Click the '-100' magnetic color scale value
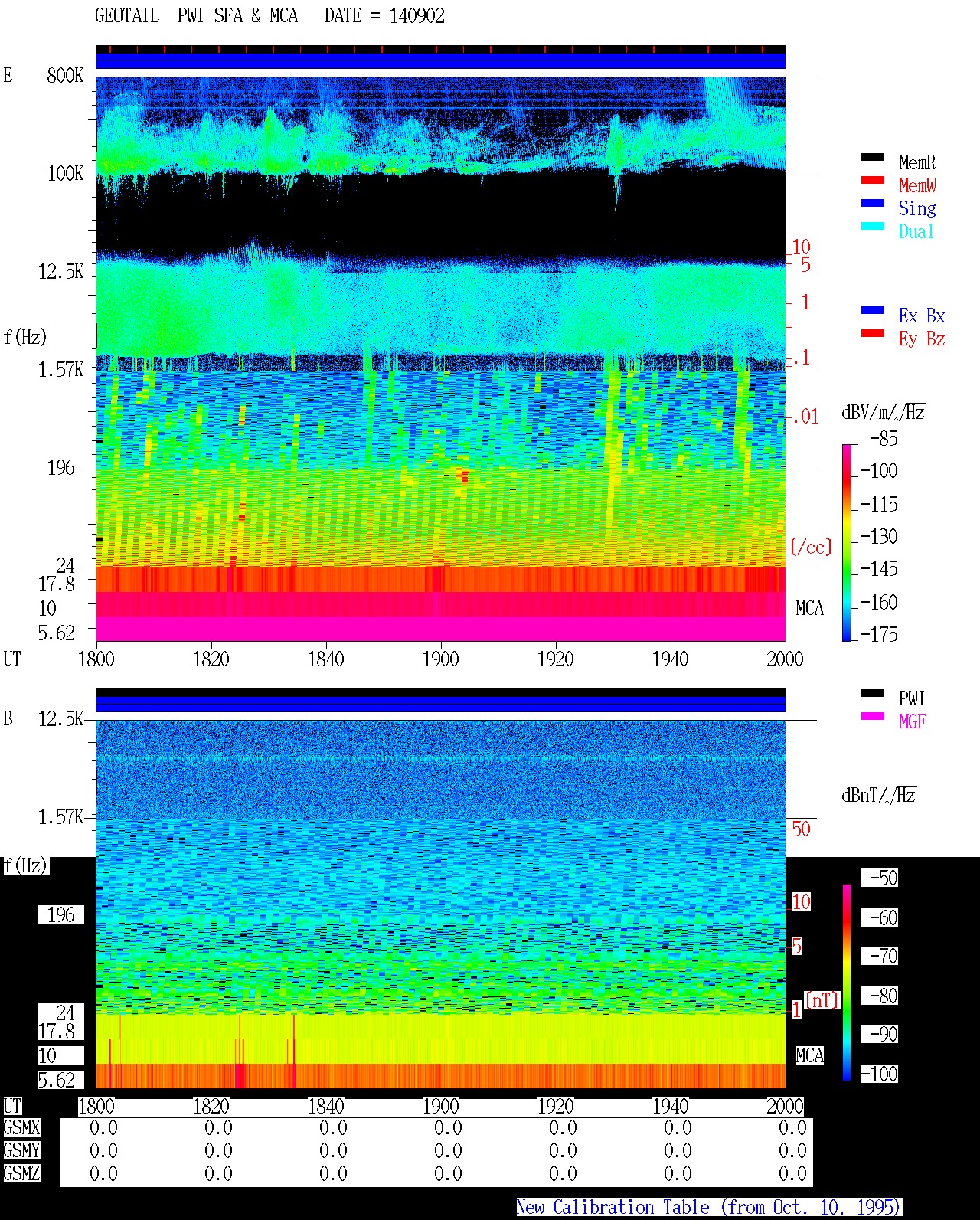980x1220 pixels. pos(880,1074)
